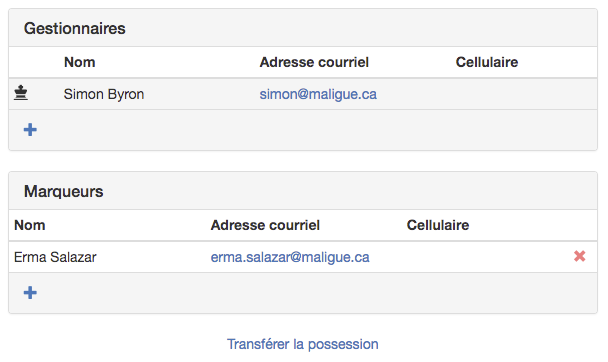Click the Gestionnaires panel heading

75,28
